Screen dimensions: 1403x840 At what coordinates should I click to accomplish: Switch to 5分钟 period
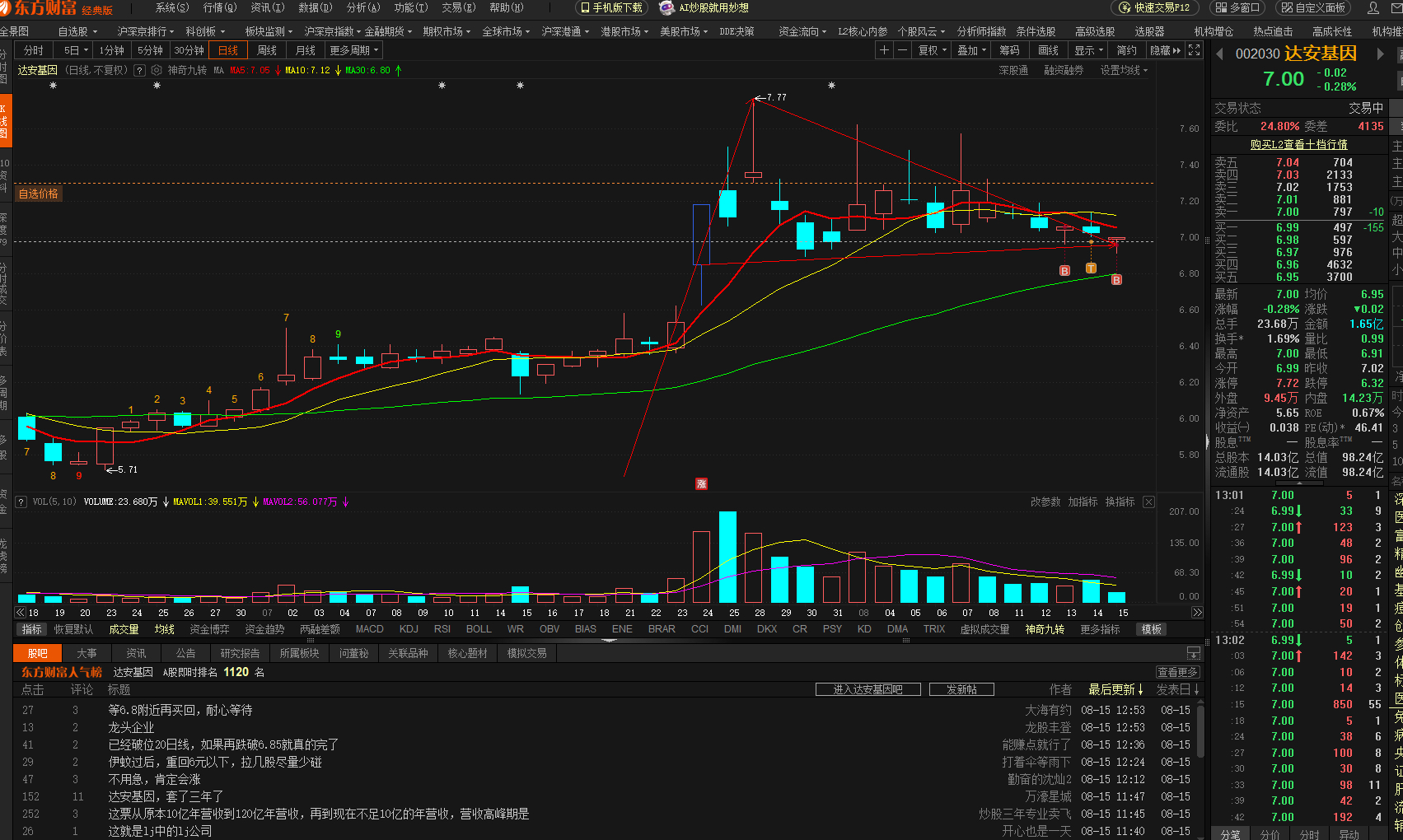click(150, 50)
